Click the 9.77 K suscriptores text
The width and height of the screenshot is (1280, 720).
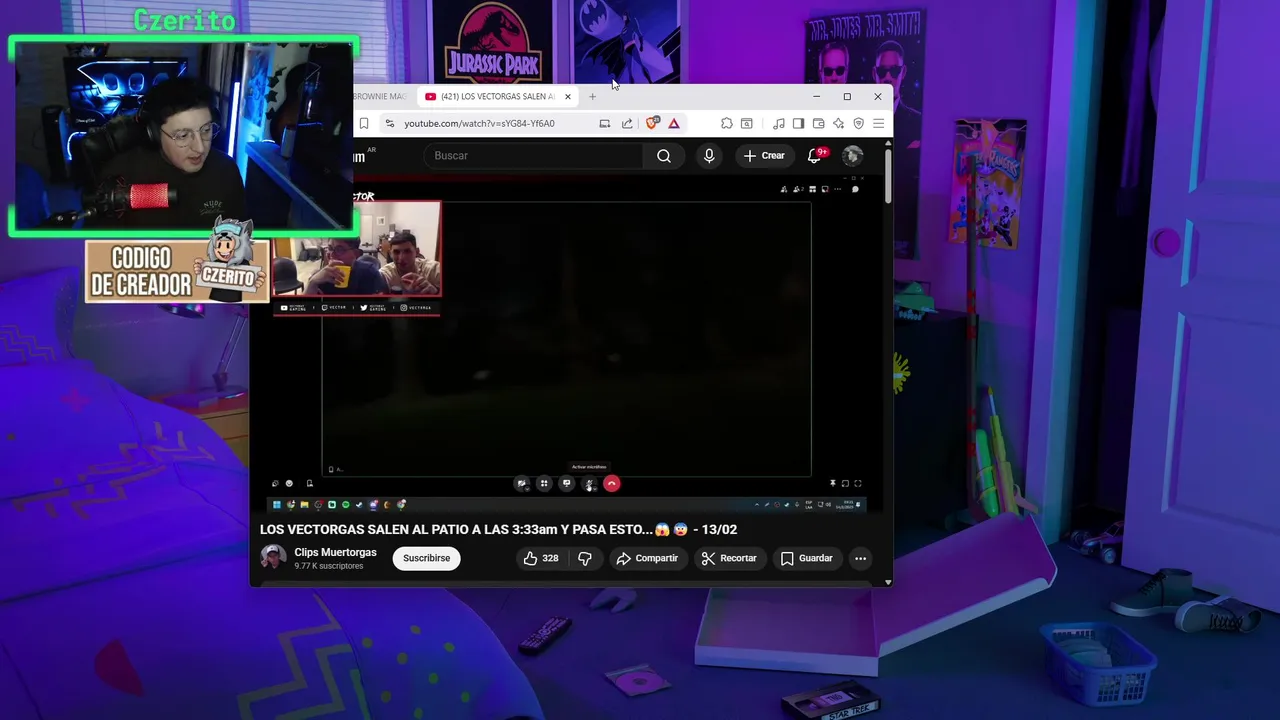329,566
